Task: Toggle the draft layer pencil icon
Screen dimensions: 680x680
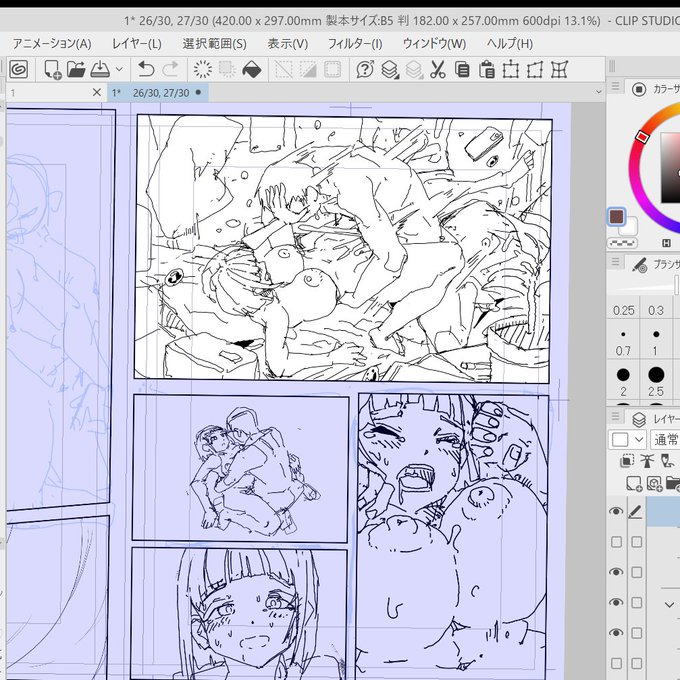Action: tap(667, 461)
